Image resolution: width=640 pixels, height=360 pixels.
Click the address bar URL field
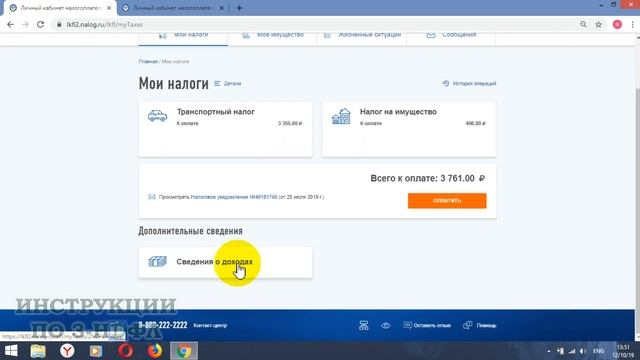coord(314,24)
